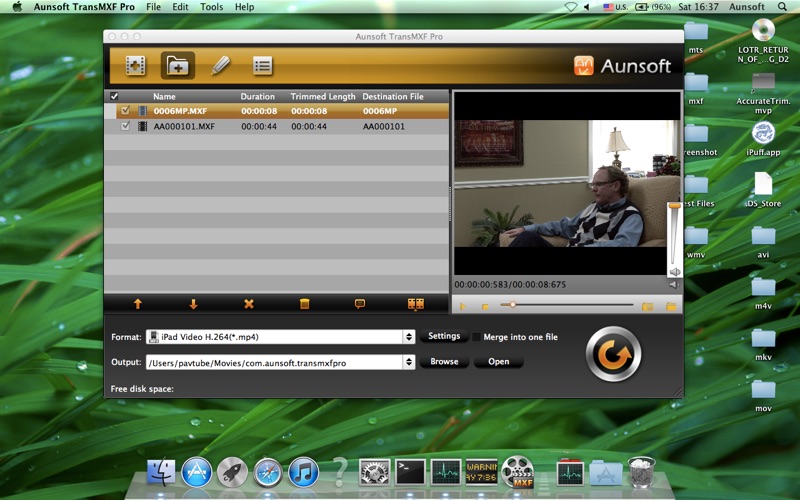Screen dimensions: 800x500
Task: Click the Output path field
Action: [274, 362]
